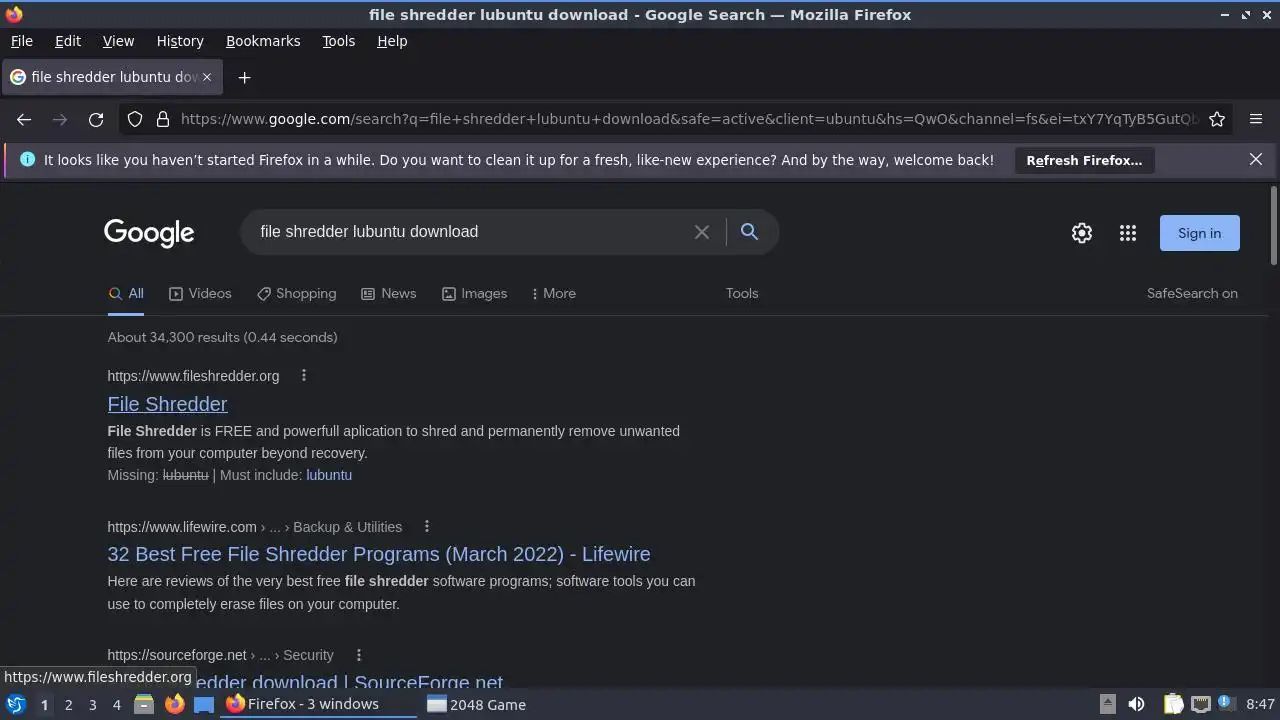Click the Google logo
The image size is (1280, 720).
coord(149,233)
